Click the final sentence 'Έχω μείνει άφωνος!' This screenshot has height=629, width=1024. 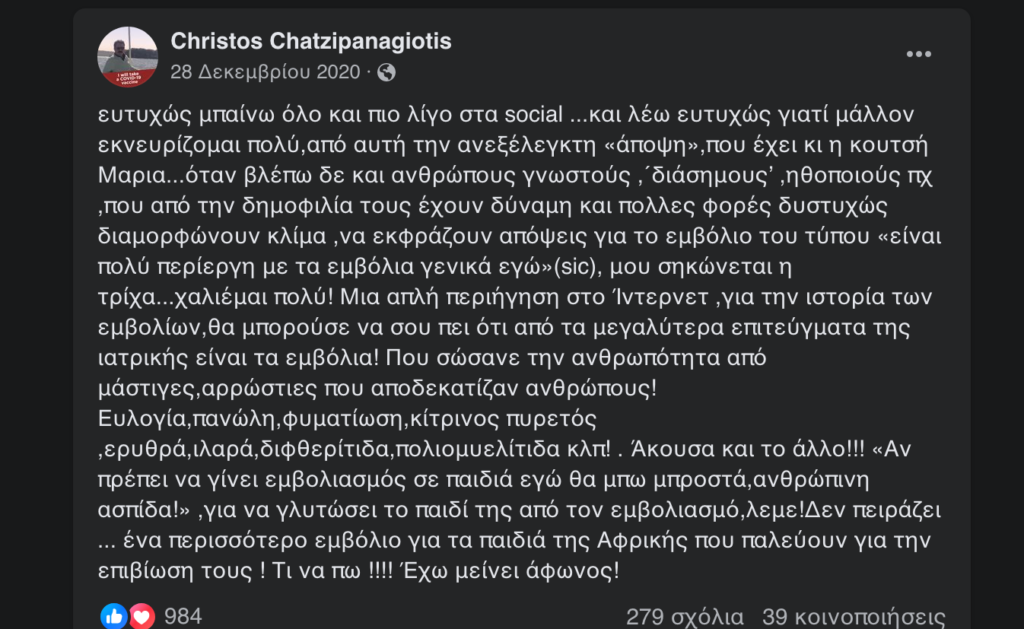point(509,571)
